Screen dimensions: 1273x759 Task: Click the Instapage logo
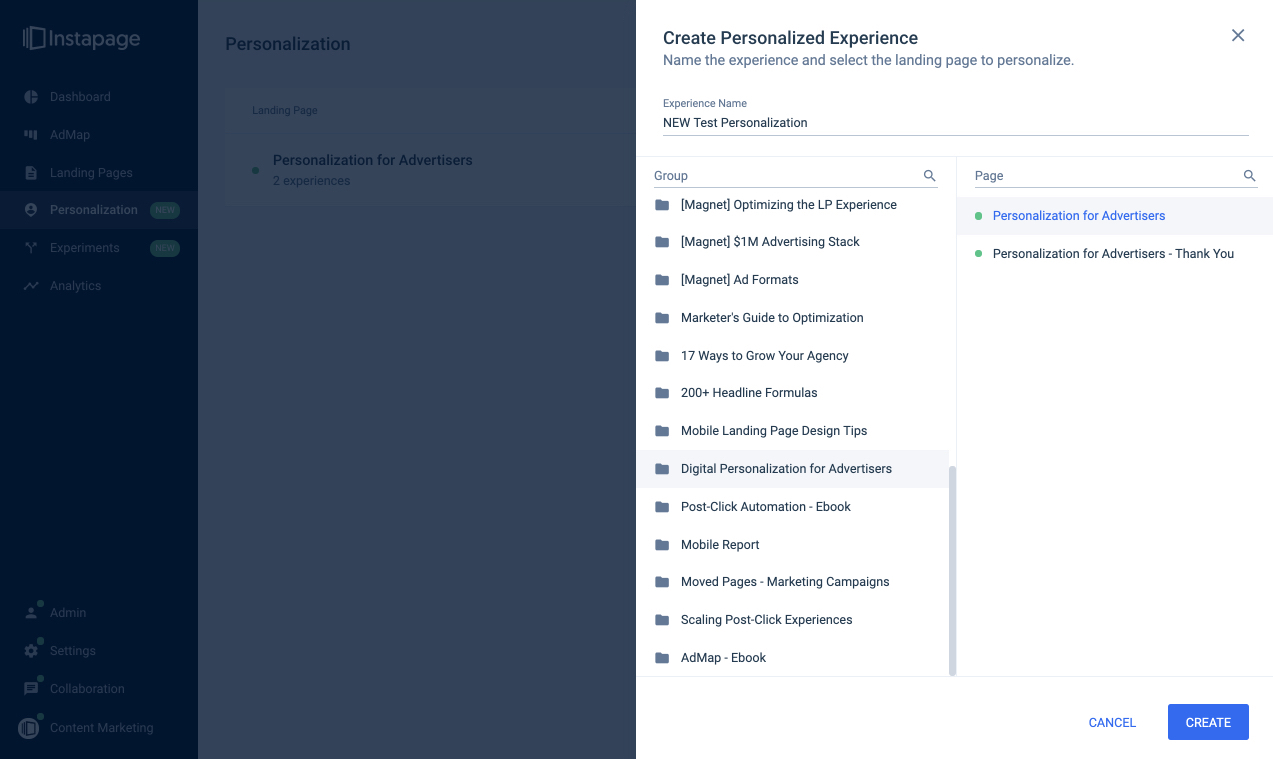[78, 38]
